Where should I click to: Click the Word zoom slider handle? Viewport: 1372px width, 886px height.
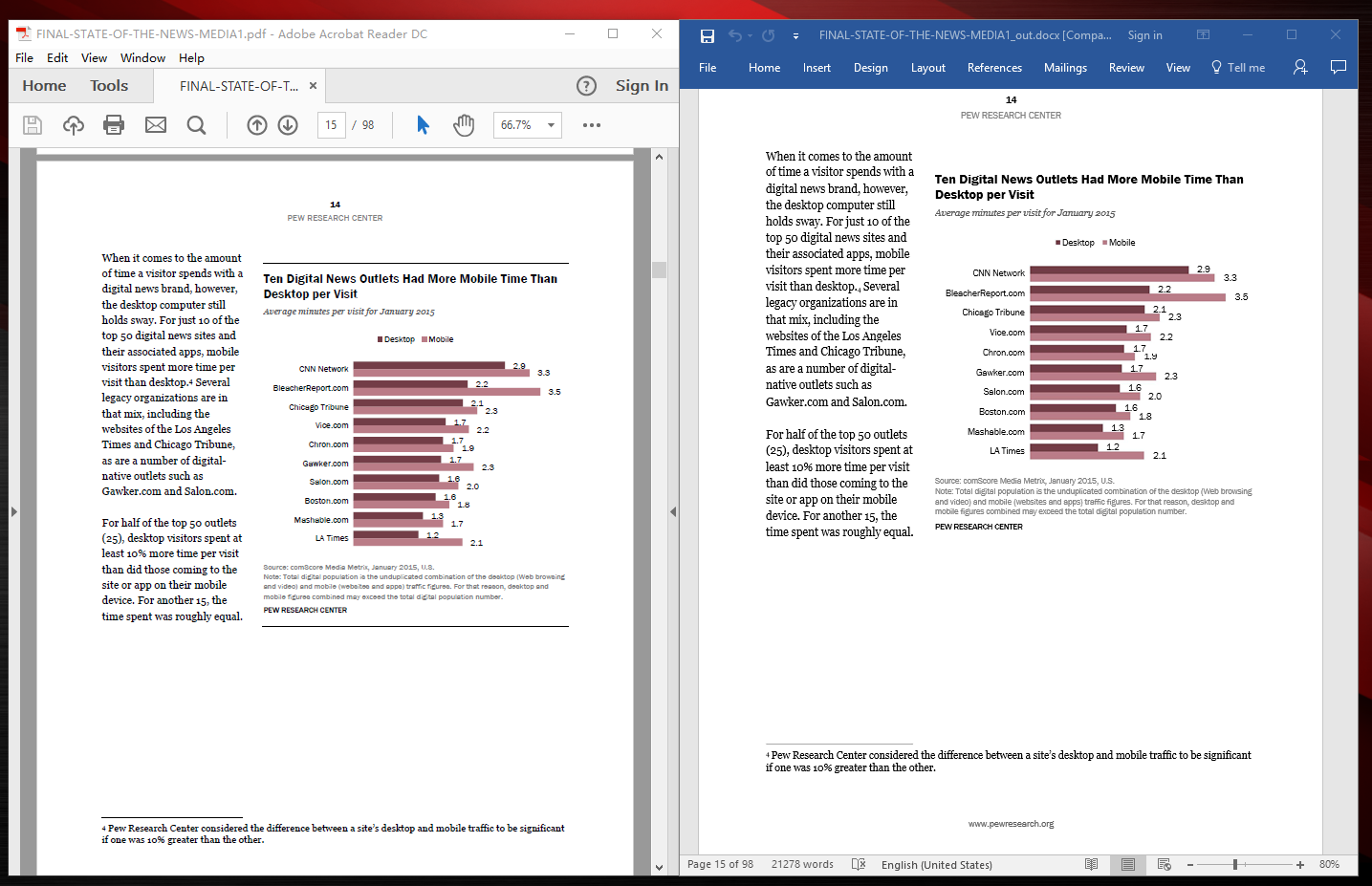click(1235, 864)
